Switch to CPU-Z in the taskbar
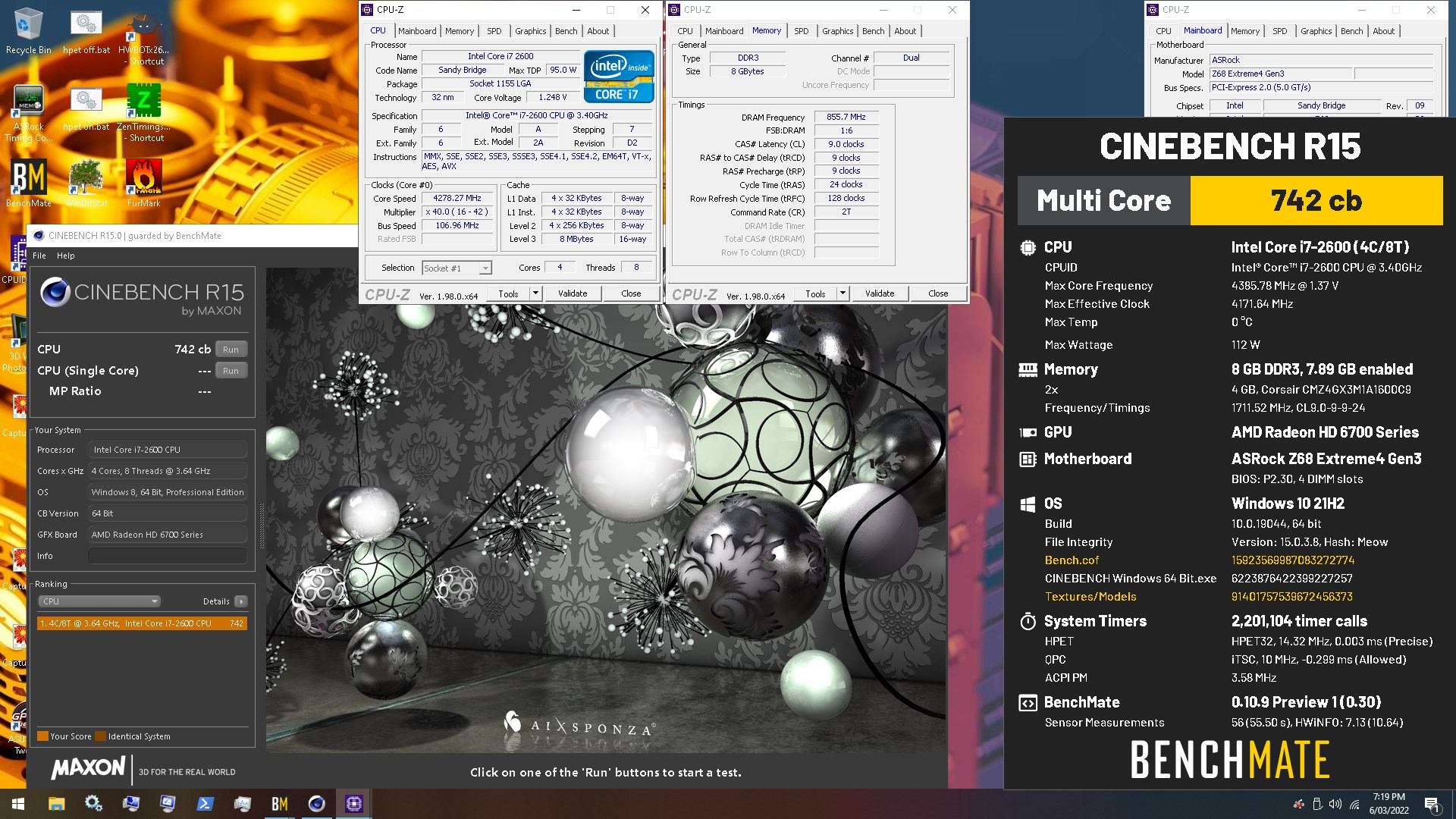This screenshot has width=1456, height=819. click(353, 804)
